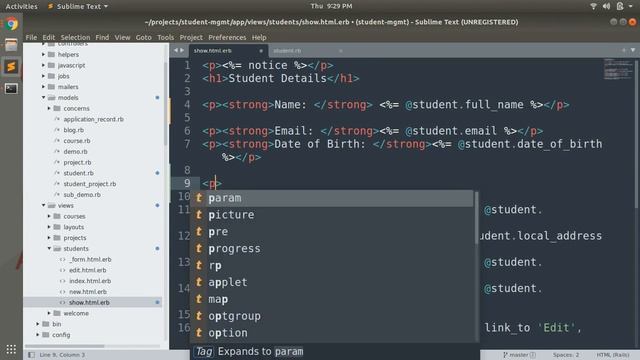Screen dimensions: 640x360
Task: Expand the concerns folder
Action: (49, 108)
